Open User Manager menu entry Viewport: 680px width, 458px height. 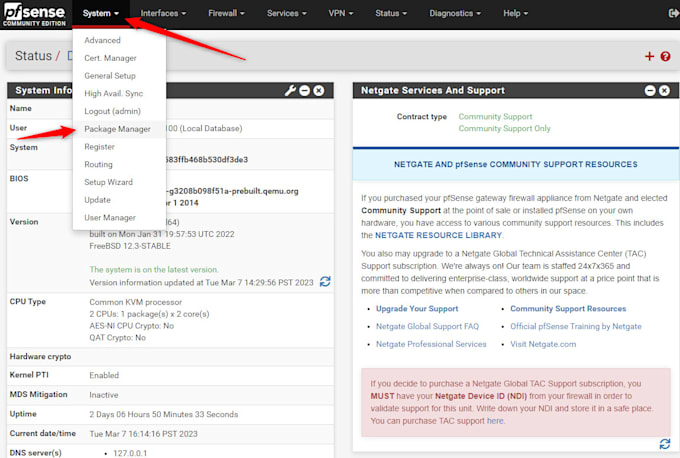click(119, 218)
